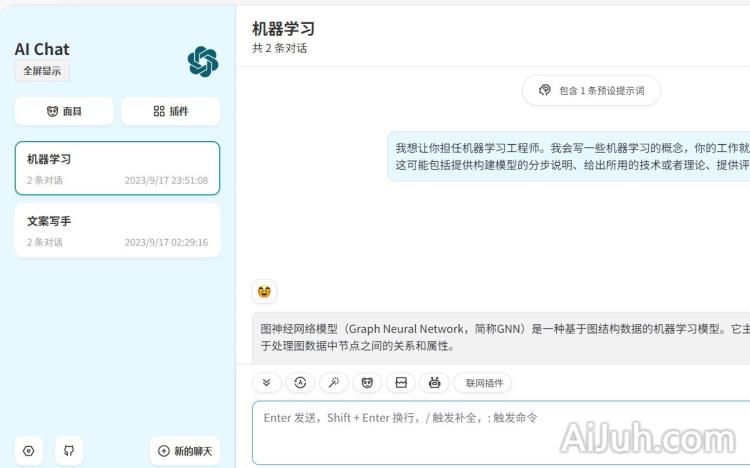Click the mask face icon in chat toolbar
750x468 pixels.
pyautogui.click(x=367, y=383)
